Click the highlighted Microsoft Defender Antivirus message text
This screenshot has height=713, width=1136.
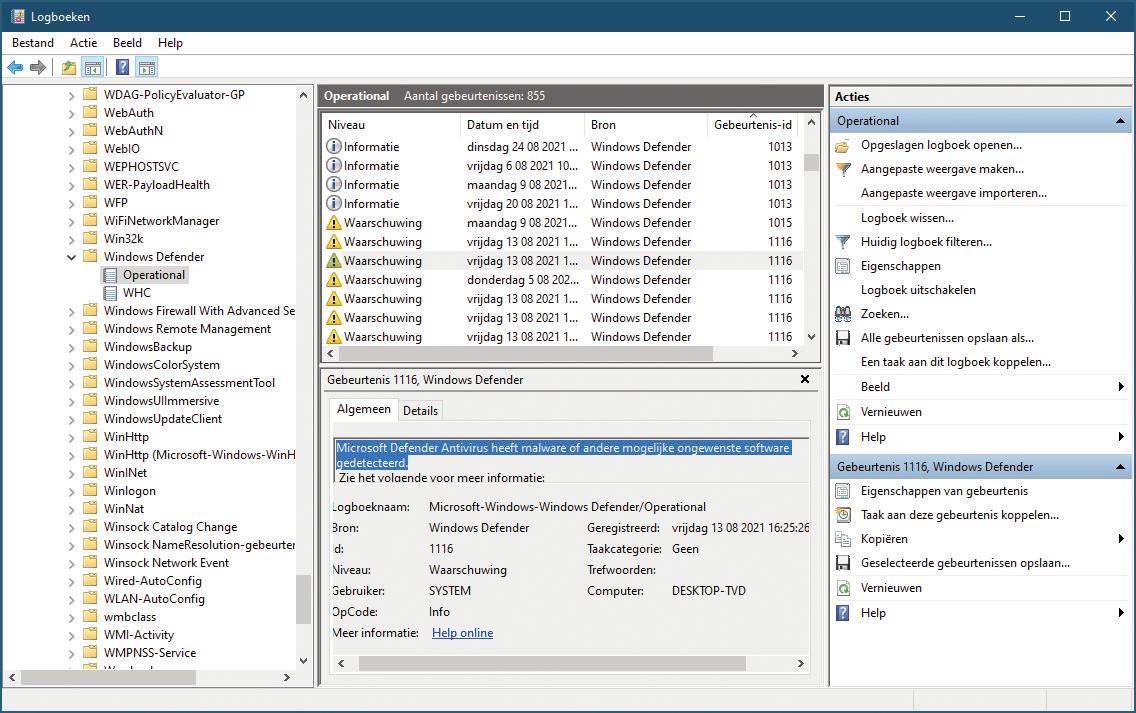coord(563,455)
